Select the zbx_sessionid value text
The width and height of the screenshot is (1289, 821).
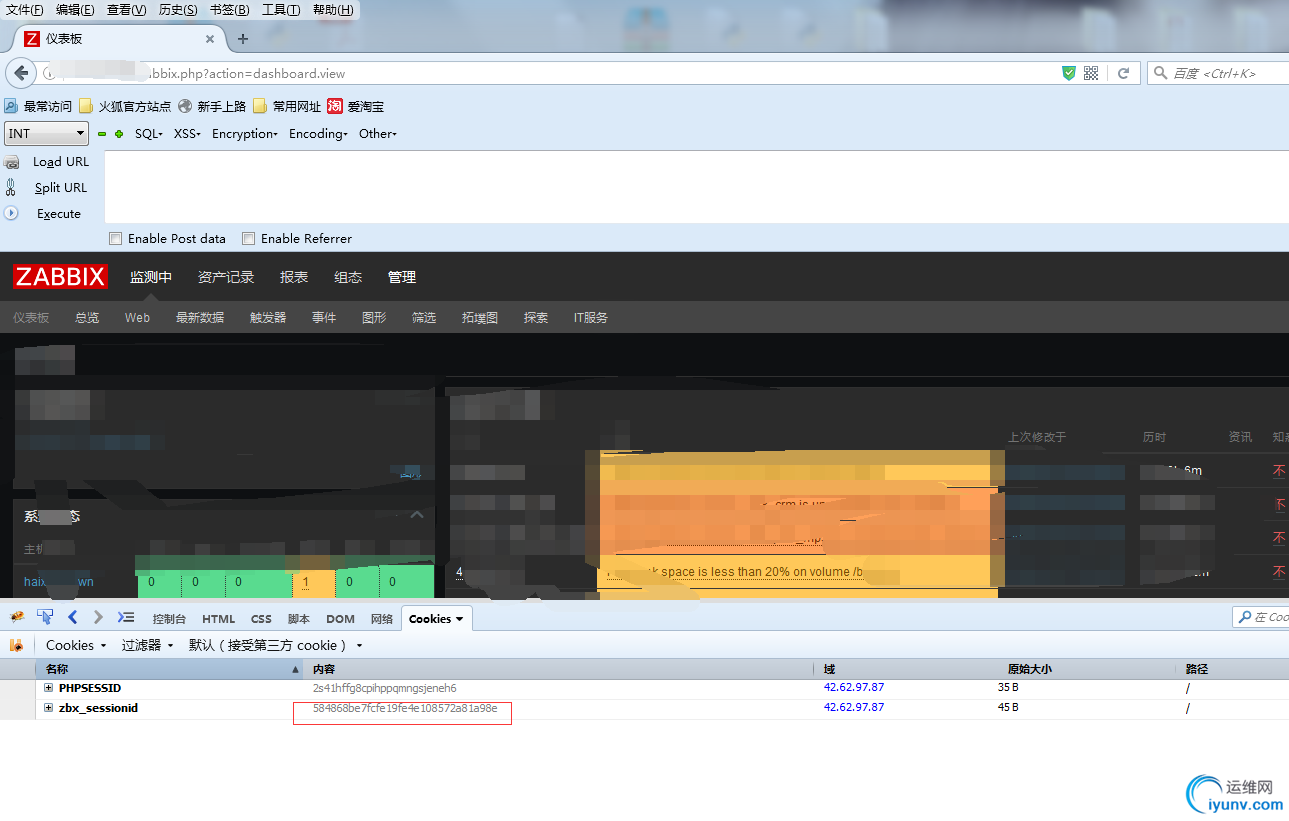point(405,708)
